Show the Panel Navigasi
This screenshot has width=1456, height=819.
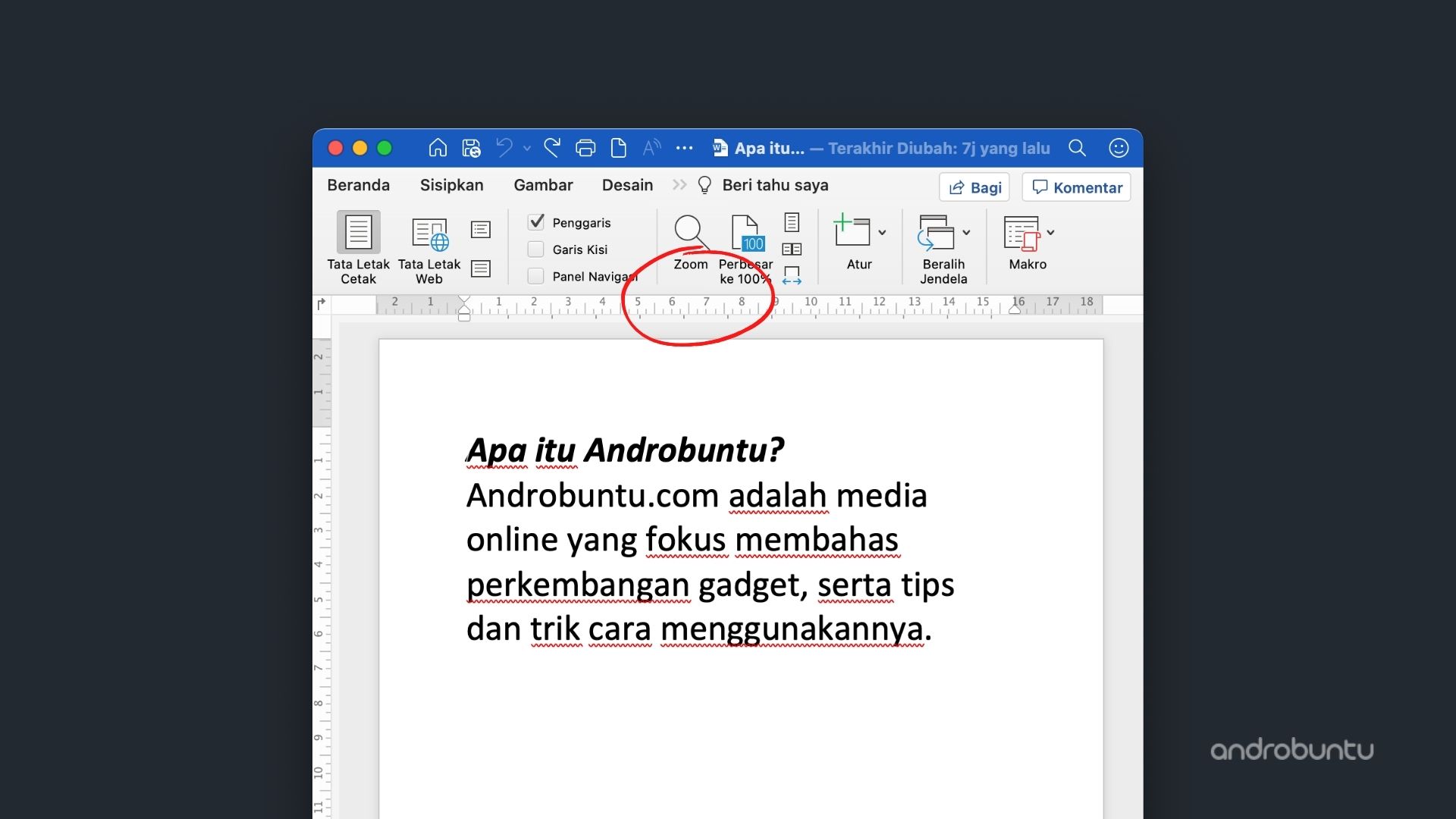pos(538,276)
